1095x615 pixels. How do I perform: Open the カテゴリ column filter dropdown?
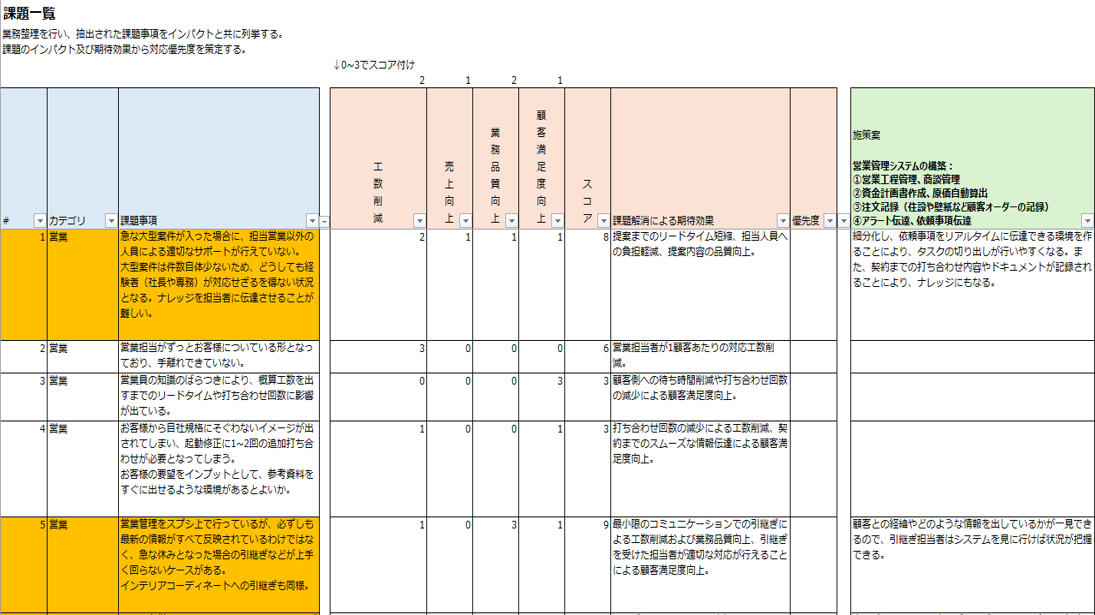pyautogui.click(x=111, y=221)
